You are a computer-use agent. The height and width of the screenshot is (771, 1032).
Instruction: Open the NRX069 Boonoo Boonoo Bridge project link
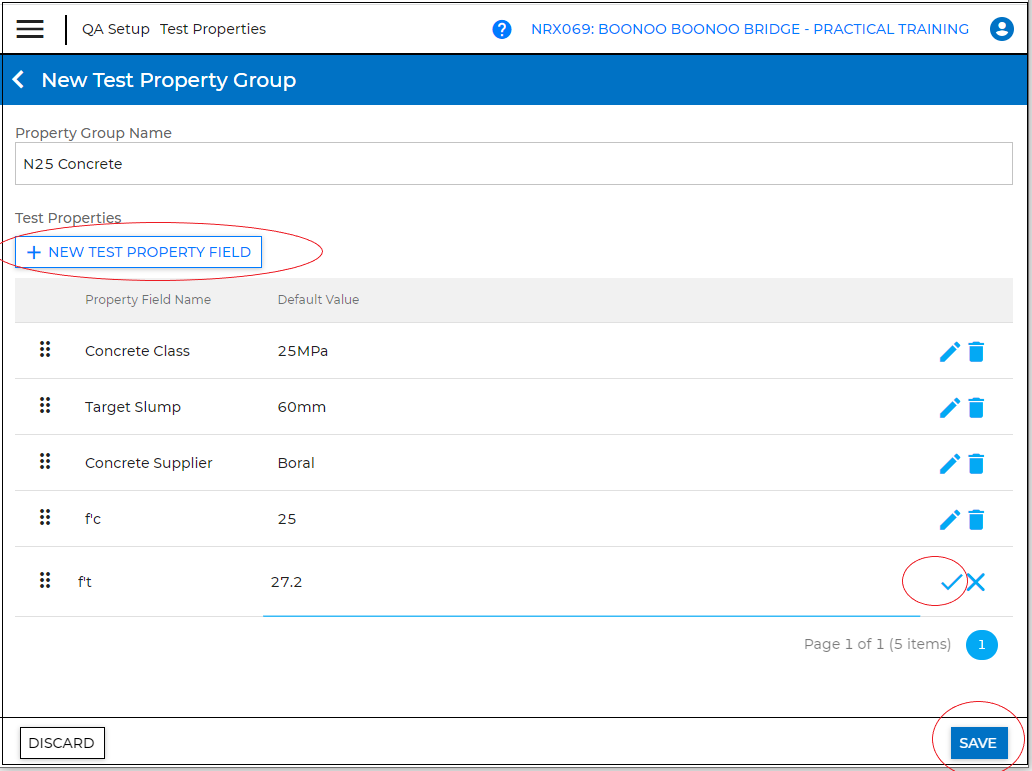750,29
